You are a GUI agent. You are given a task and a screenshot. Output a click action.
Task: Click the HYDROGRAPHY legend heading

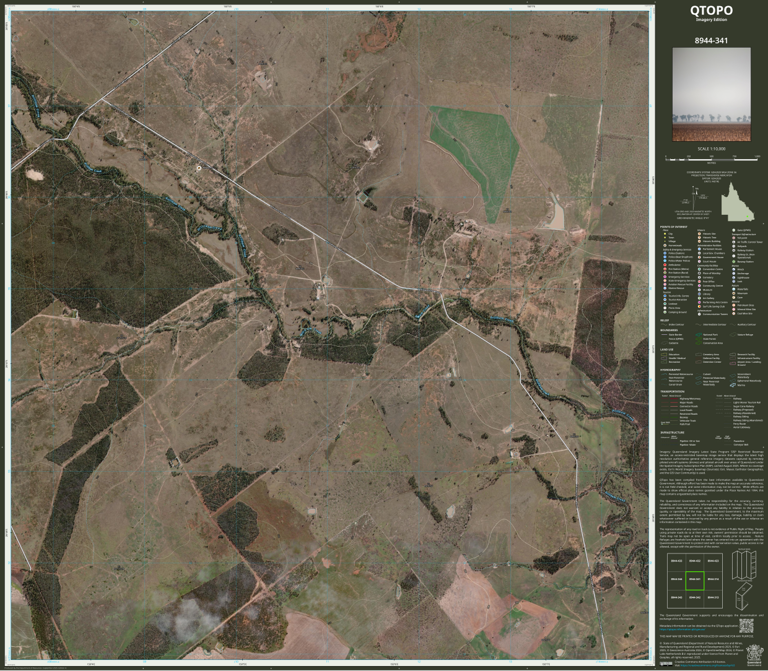(671, 370)
